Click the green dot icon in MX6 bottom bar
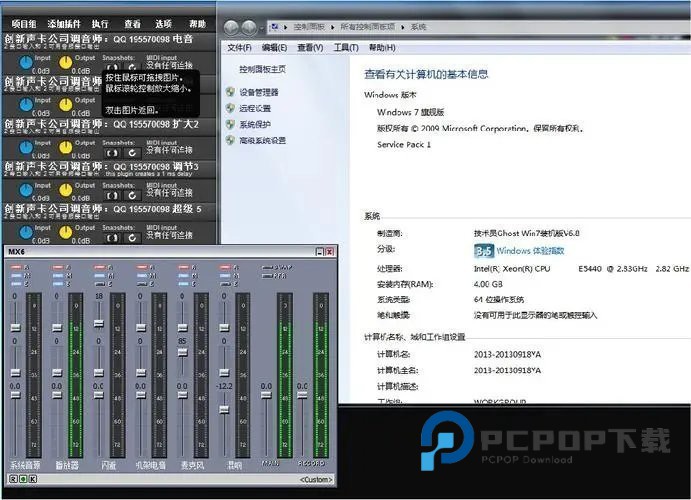This screenshot has height=500, width=691. 23,479
